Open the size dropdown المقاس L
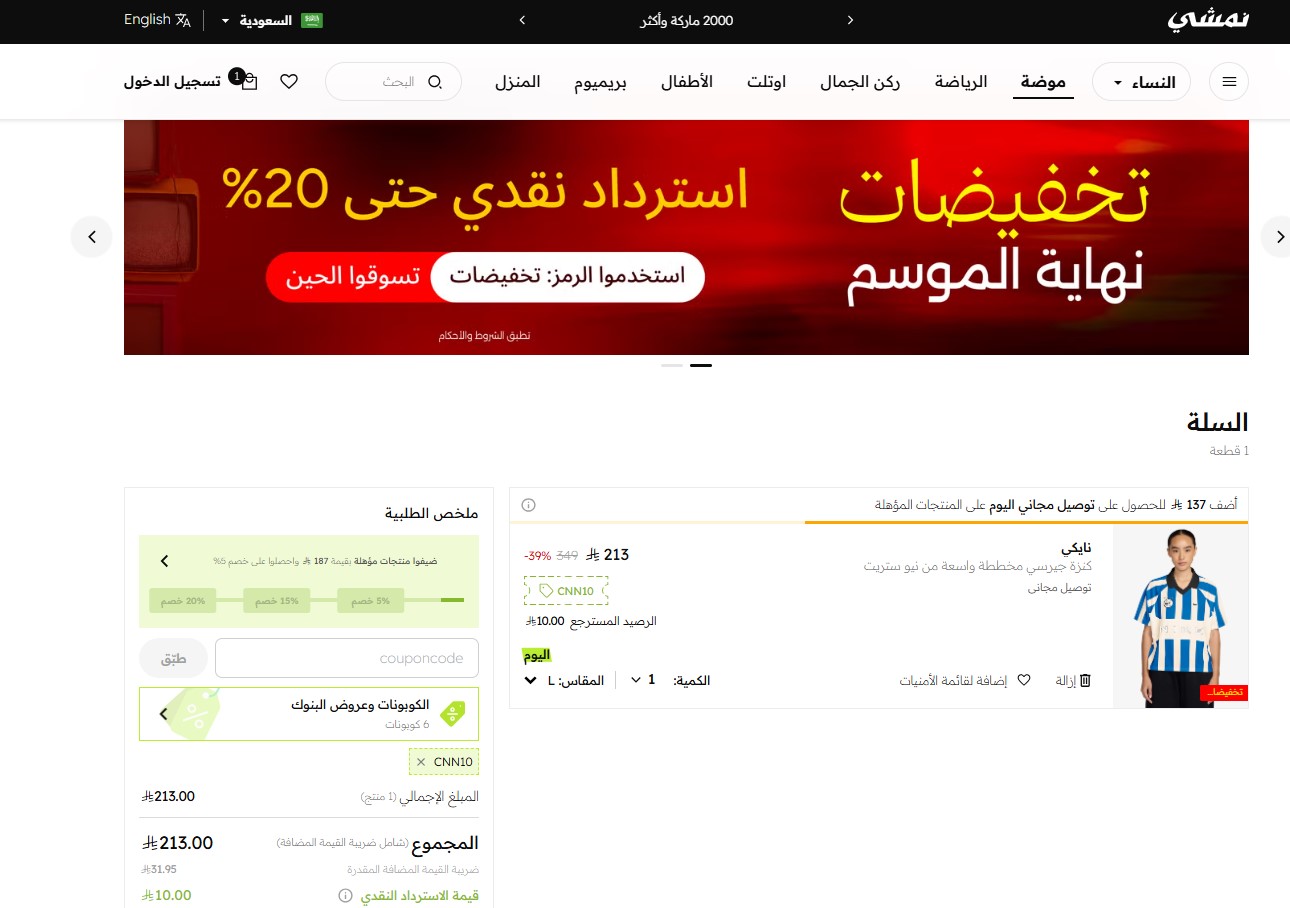Viewport: 1290px width, 908px height. (564, 680)
